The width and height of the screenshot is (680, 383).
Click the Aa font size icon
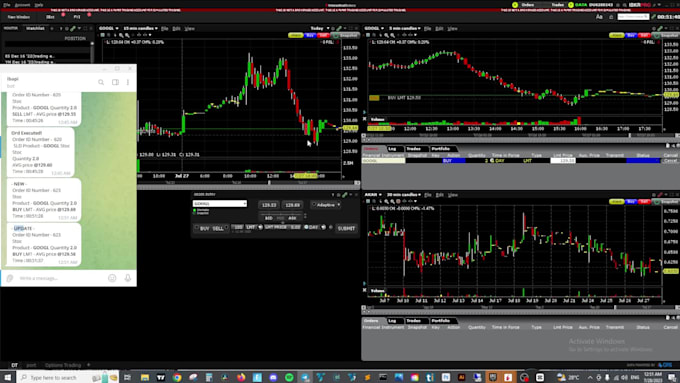[599, 17]
